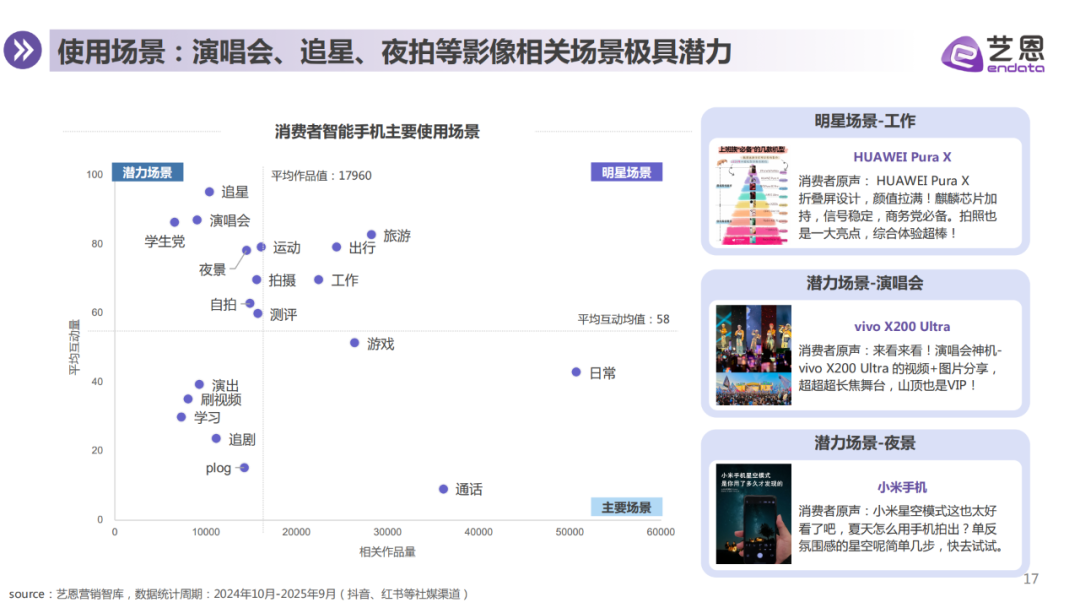Click the chart title 消费者智能手机主要使用场景
The height and width of the screenshot is (608, 1080).
377,132
